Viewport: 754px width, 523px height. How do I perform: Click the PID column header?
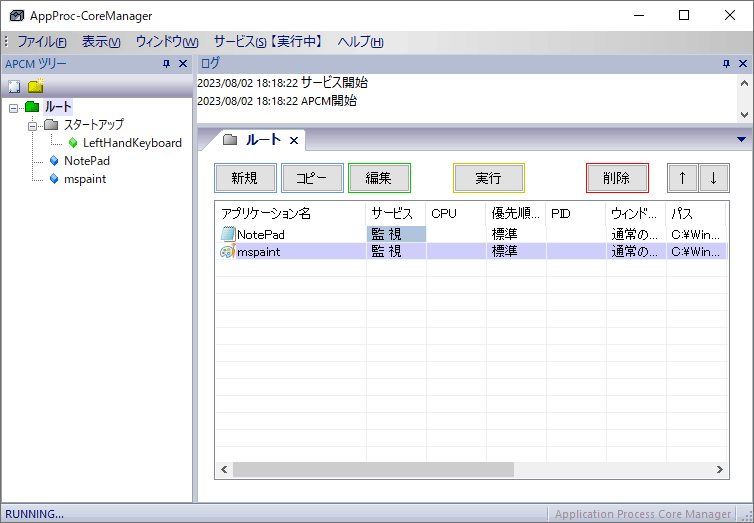[576, 213]
